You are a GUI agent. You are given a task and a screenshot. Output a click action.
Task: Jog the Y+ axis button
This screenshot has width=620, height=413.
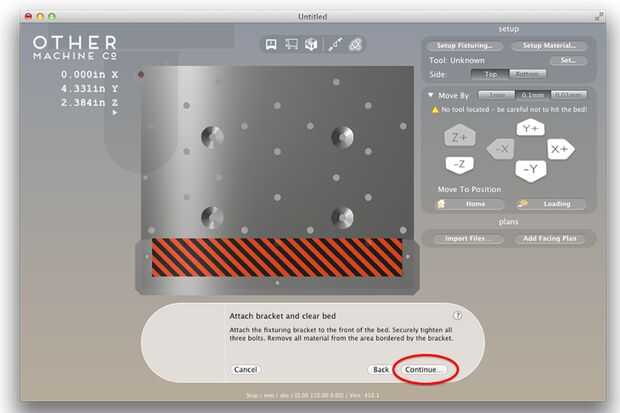tap(530, 128)
